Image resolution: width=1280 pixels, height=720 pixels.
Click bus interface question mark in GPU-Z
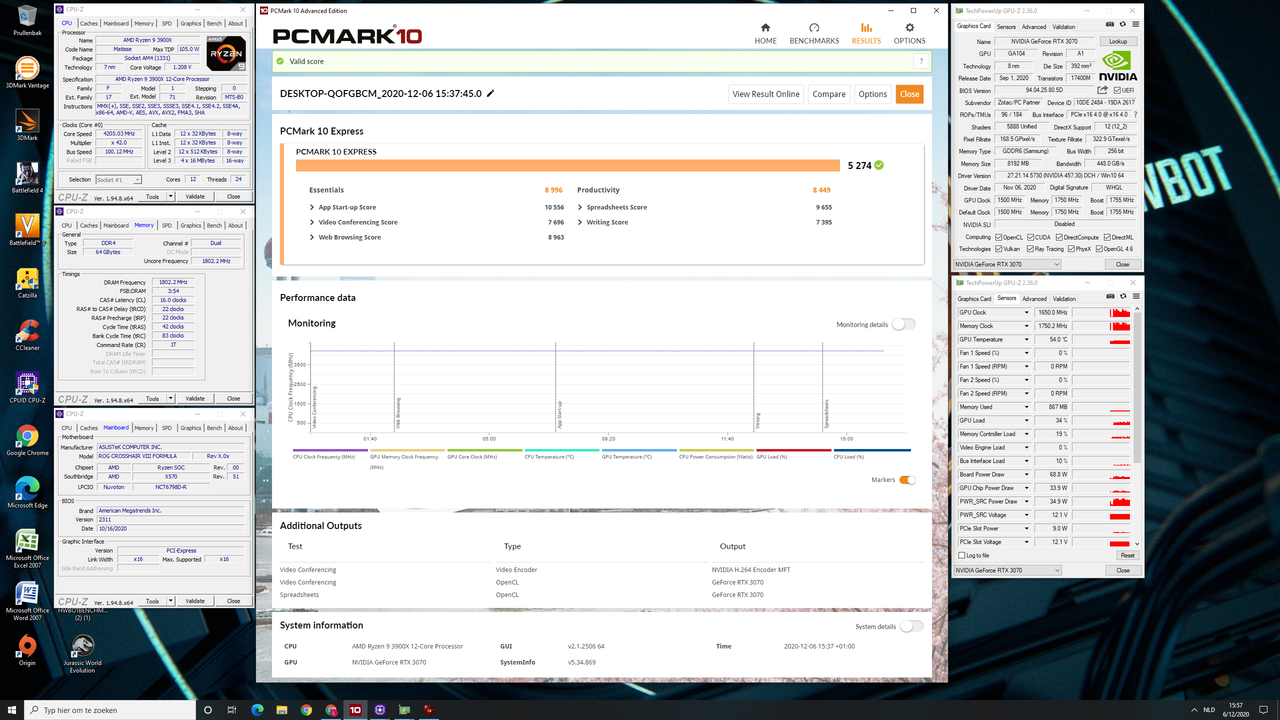point(1135,115)
